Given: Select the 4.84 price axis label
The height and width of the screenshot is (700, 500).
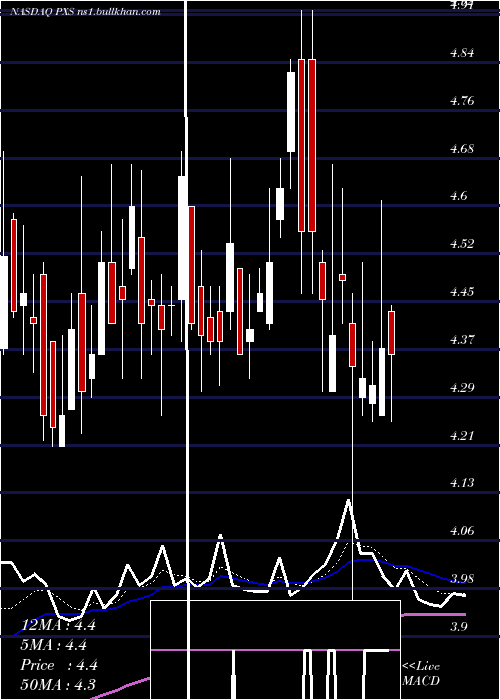Looking at the screenshot, I should point(462,53).
